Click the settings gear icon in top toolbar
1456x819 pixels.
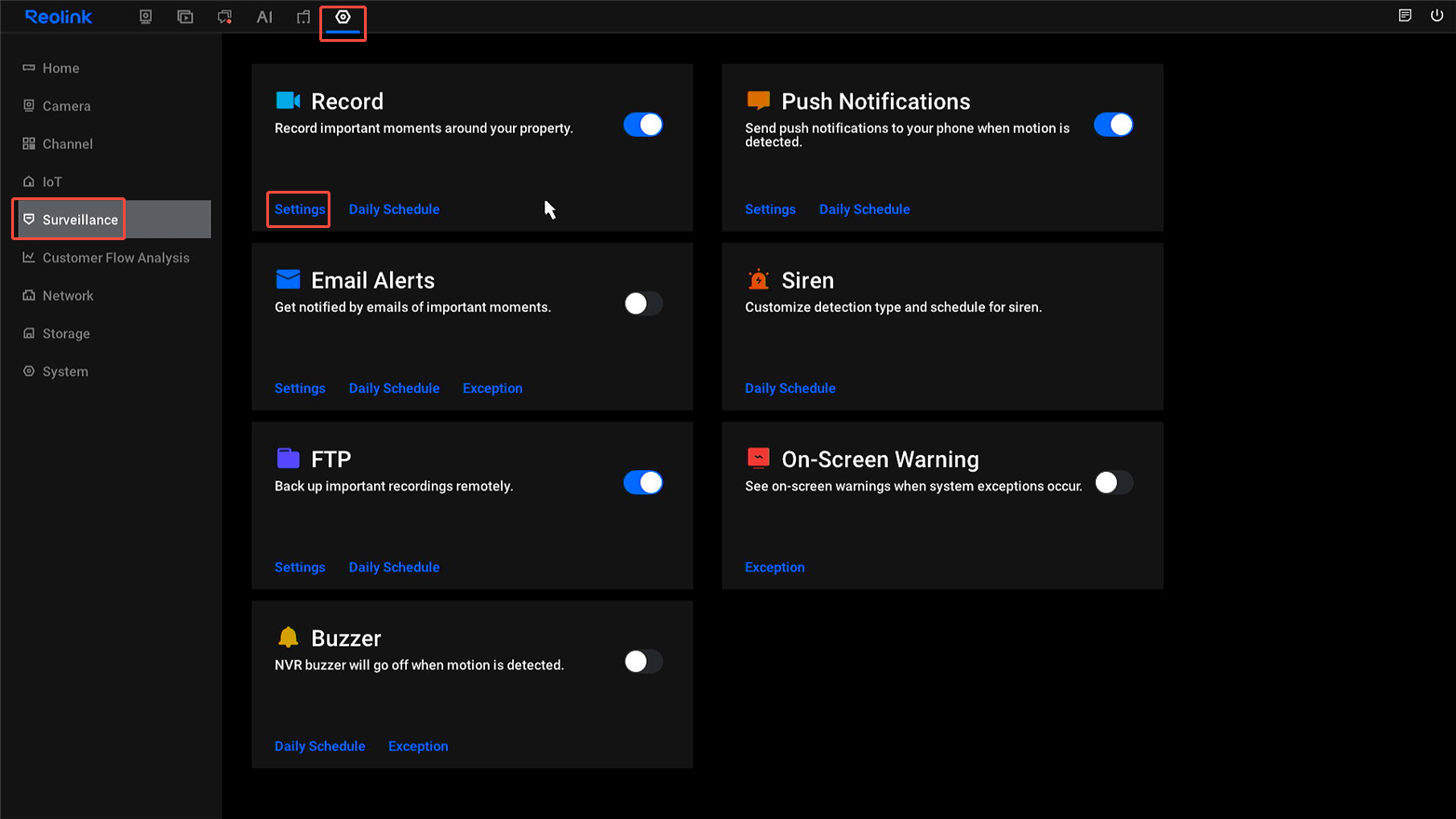[x=343, y=17]
